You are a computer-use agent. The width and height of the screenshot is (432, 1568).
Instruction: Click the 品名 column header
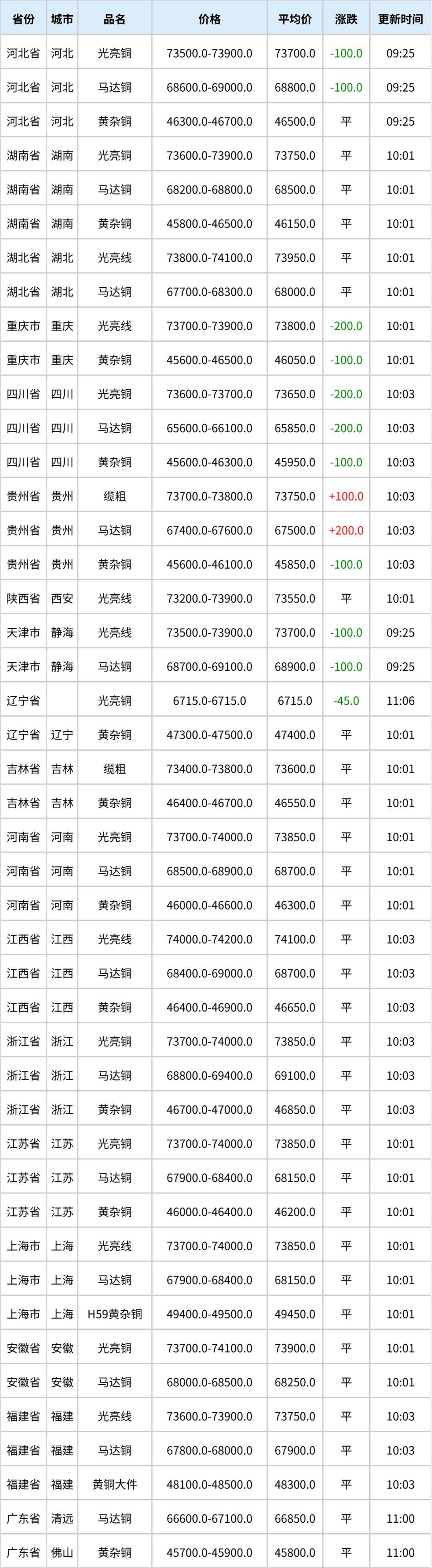click(x=114, y=19)
